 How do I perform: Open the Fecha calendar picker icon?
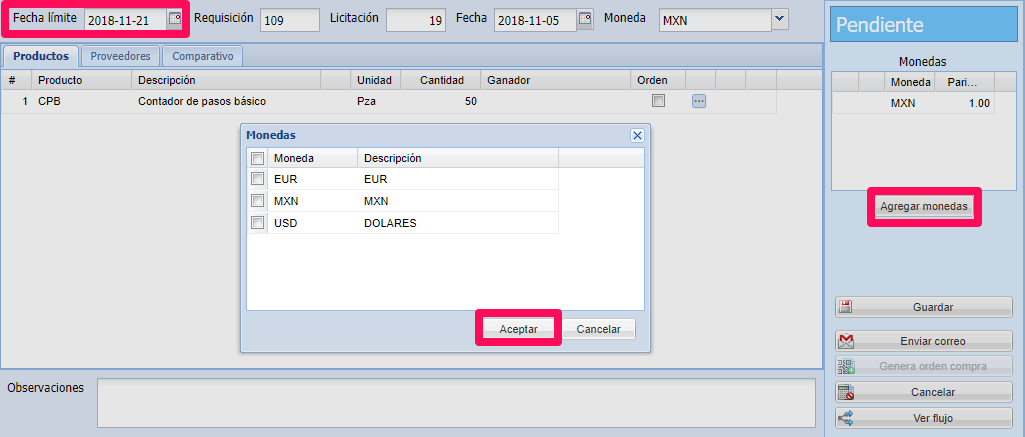(585, 20)
